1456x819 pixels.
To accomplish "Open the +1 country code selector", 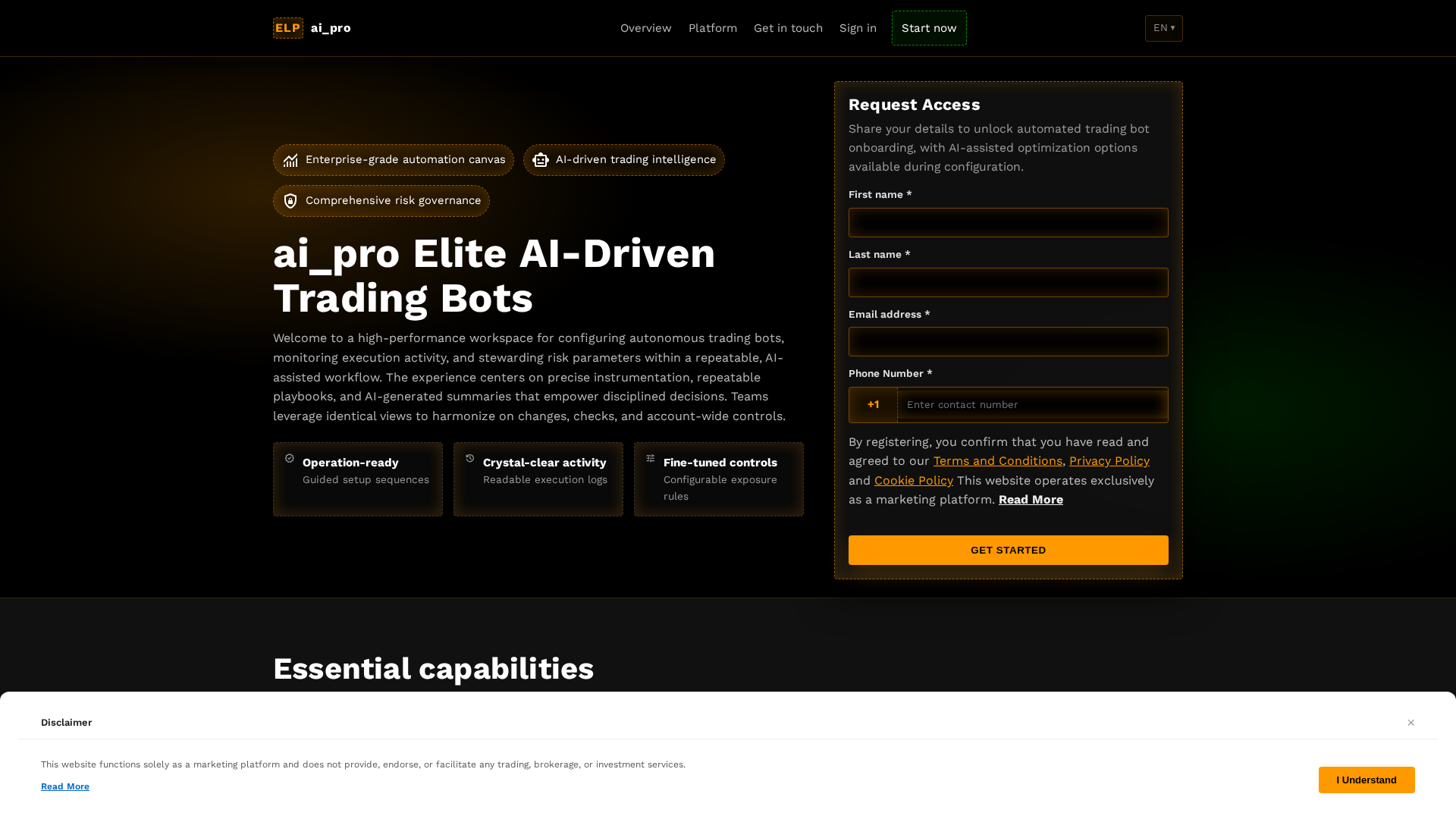I will click(874, 405).
